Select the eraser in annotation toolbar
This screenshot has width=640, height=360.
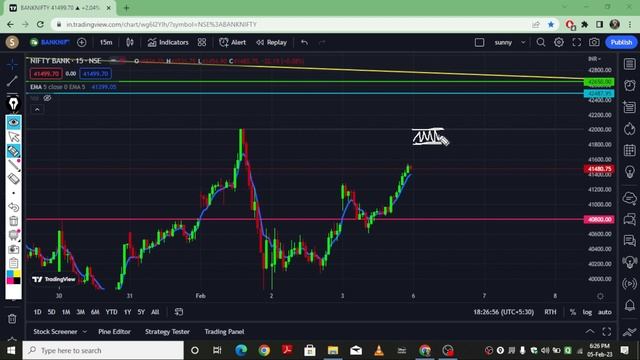click(x=13, y=179)
